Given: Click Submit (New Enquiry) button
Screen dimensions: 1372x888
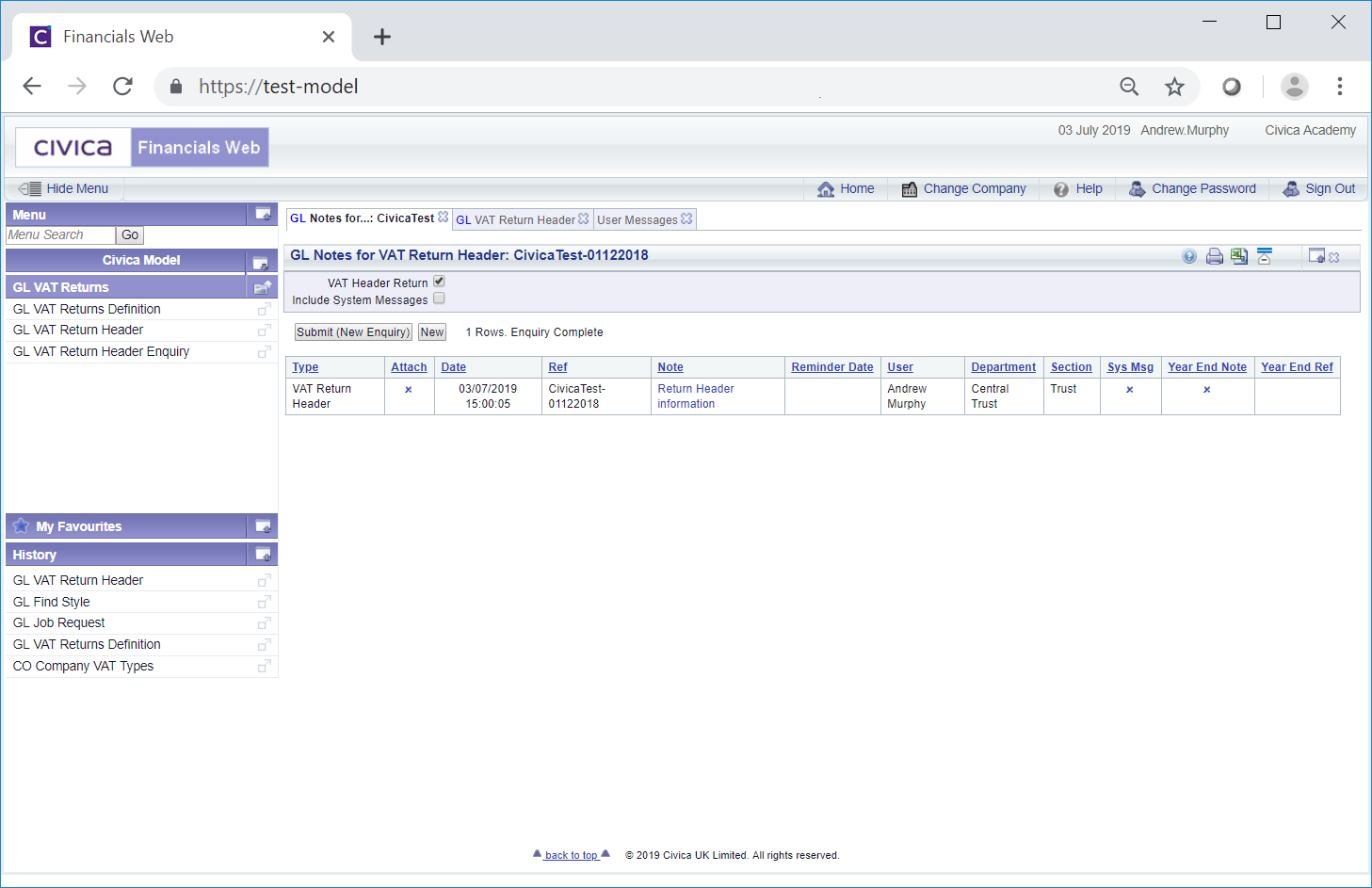Looking at the screenshot, I should pyautogui.click(x=353, y=332).
